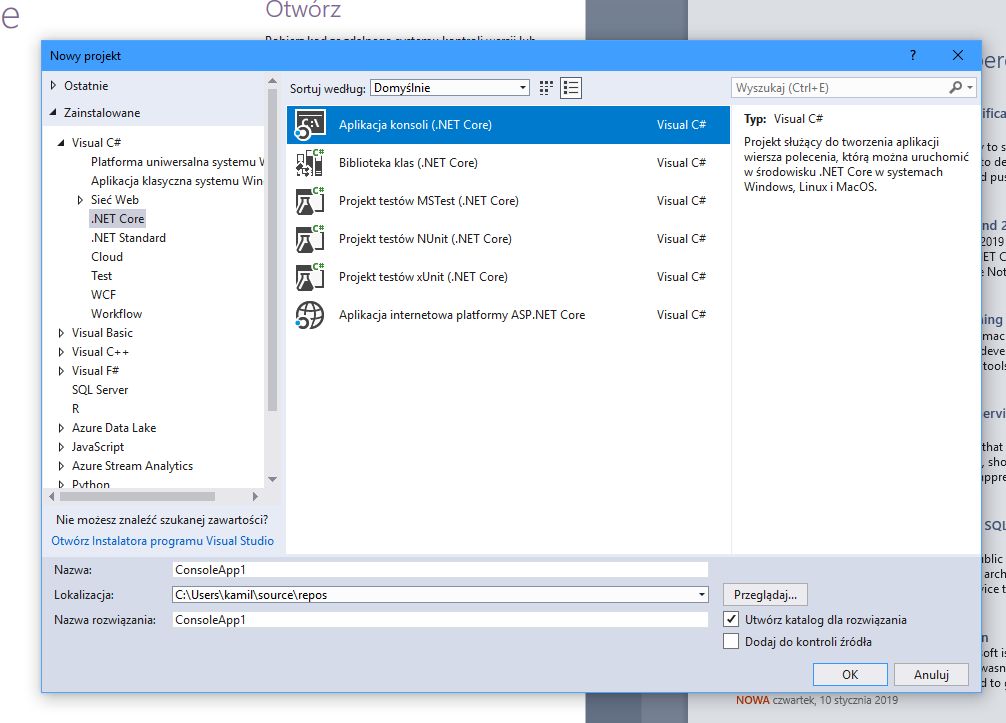The width and height of the screenshot is (1006, 723).
Task: Select Projekt testów xUnit (.NET Core) name
Action: coord(423,276)
